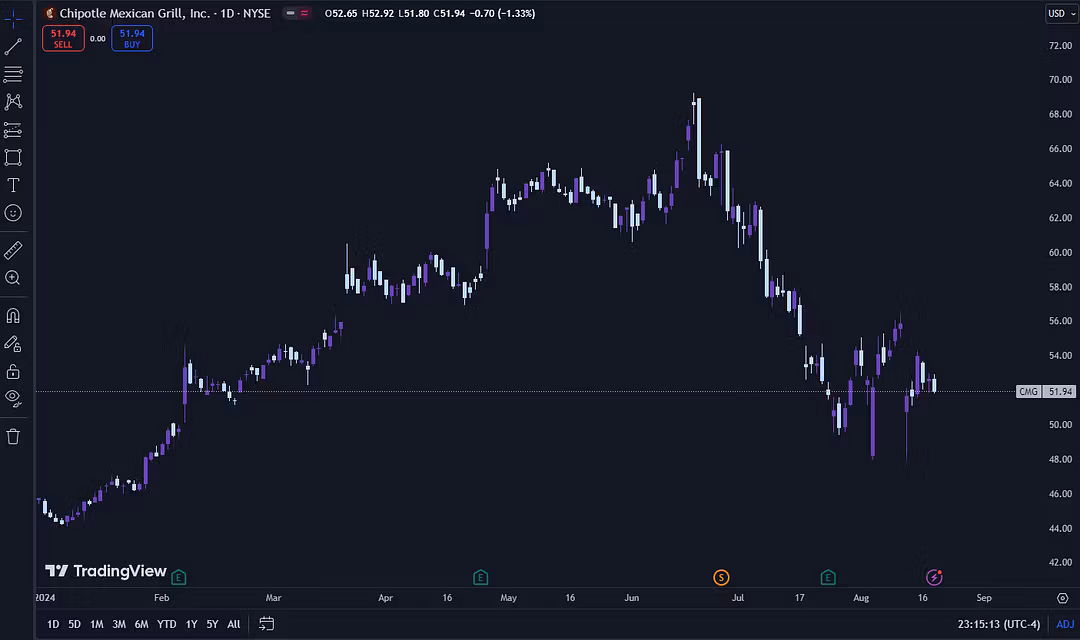Open the emoji icons tool
The height and width of the screenshot is (640, 1080).
13,213
